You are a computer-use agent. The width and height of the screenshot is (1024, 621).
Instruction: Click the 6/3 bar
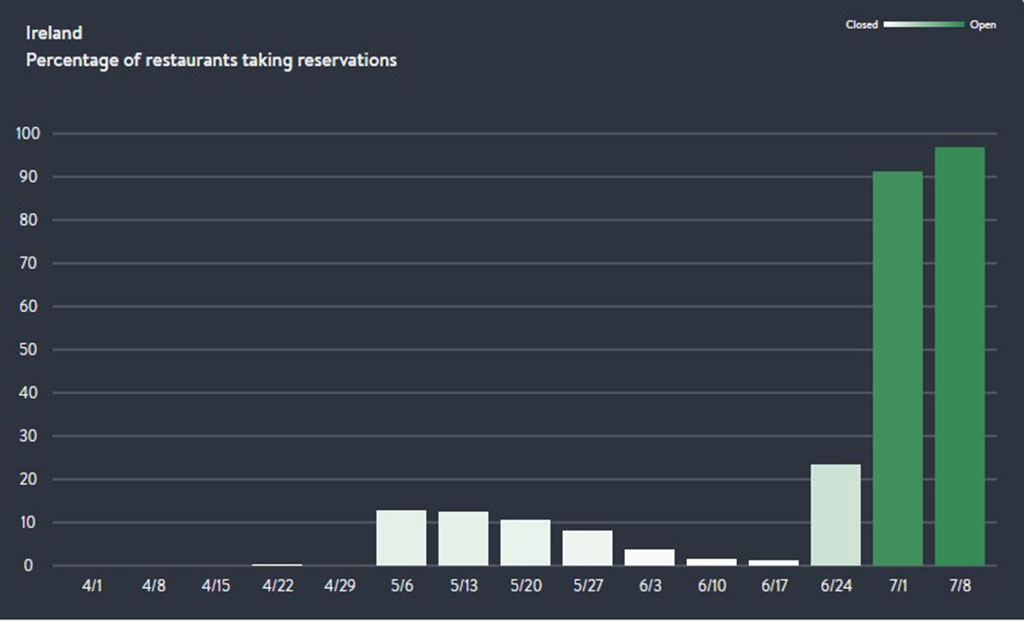point(649,557)
